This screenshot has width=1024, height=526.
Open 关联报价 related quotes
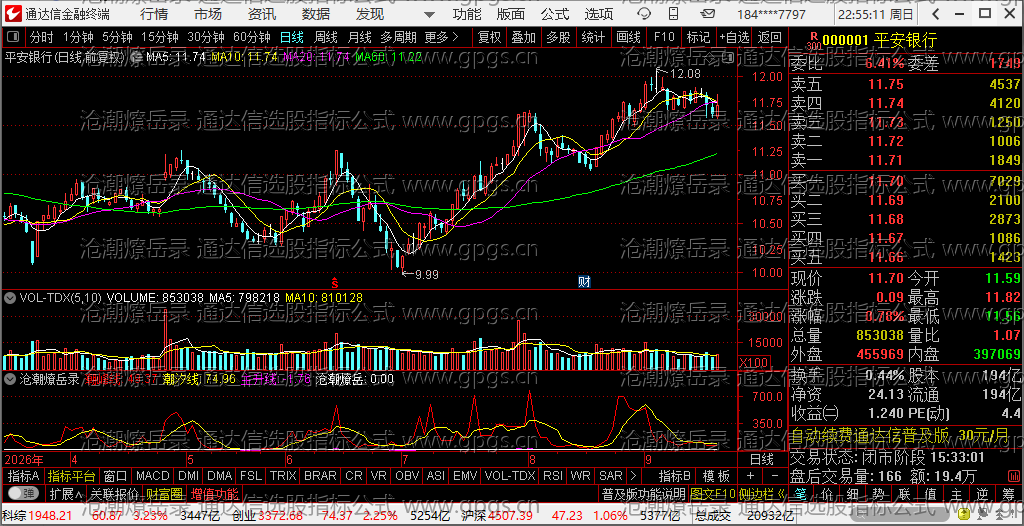click(x=115, y=493)
